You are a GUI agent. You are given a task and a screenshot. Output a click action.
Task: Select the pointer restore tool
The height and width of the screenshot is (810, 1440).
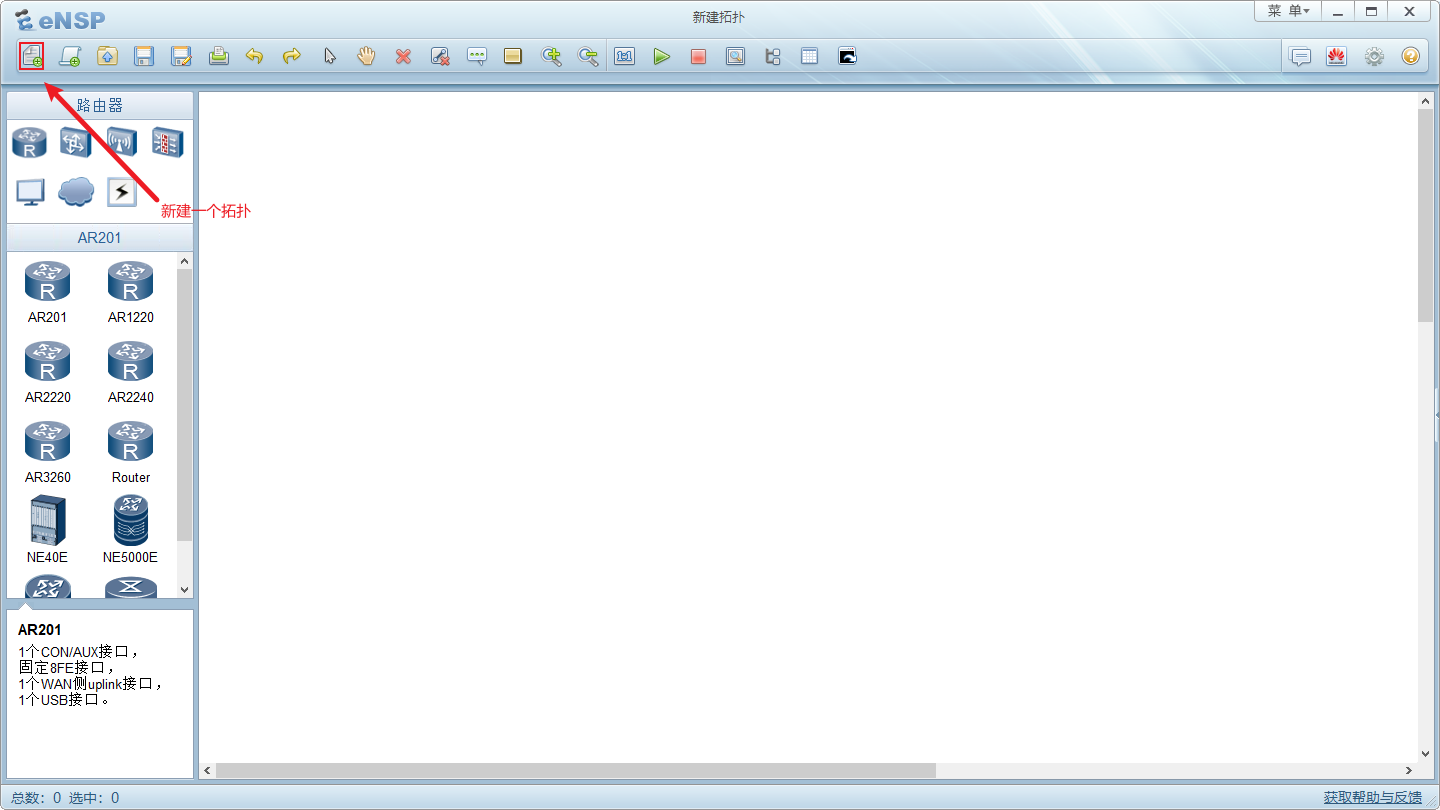[329, 56]
